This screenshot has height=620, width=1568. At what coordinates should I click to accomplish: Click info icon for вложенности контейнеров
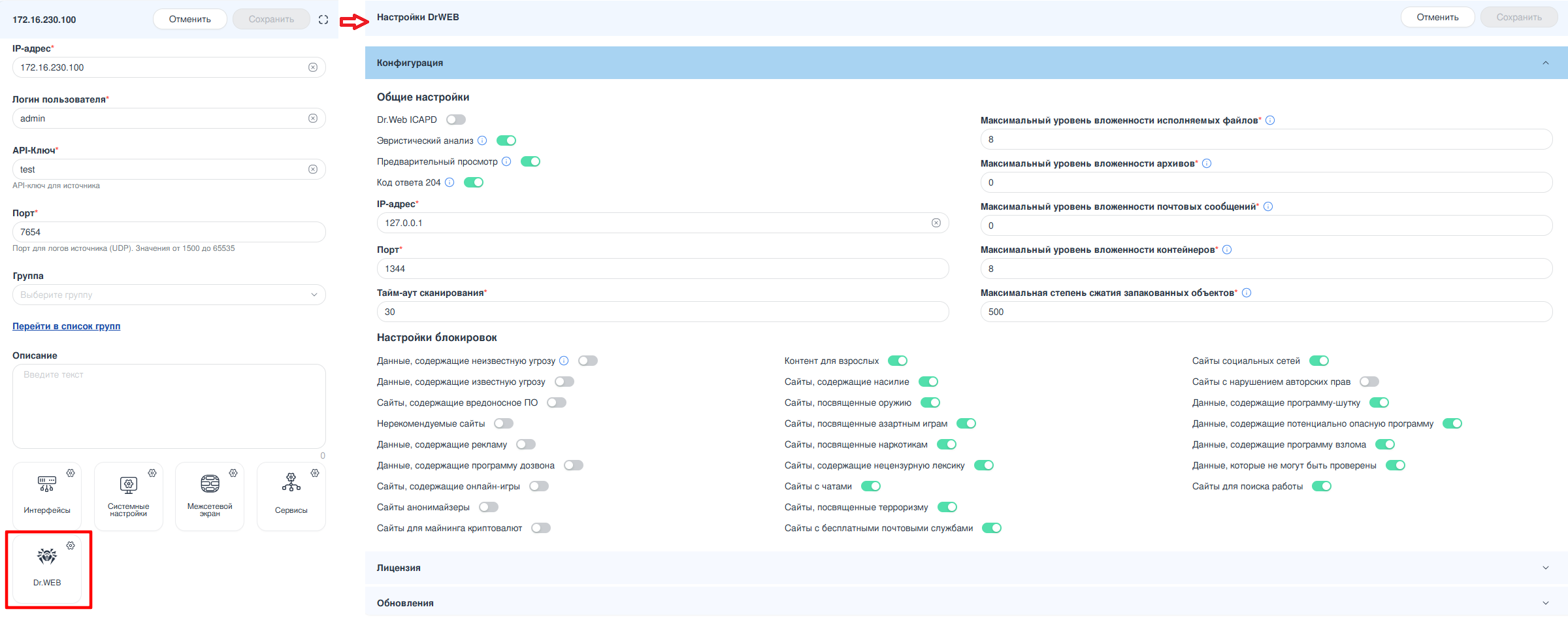tap(1227, 250)
